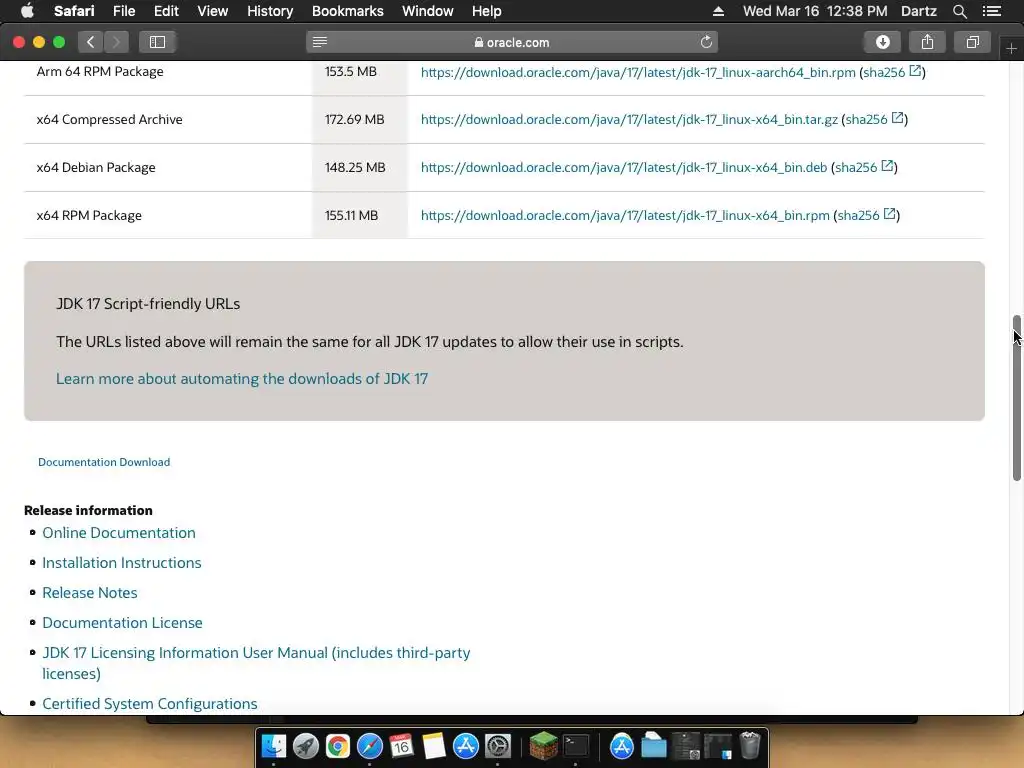Open sha256 external link for x64 tar.gz
1024x768 pixels.
(873, 120)
